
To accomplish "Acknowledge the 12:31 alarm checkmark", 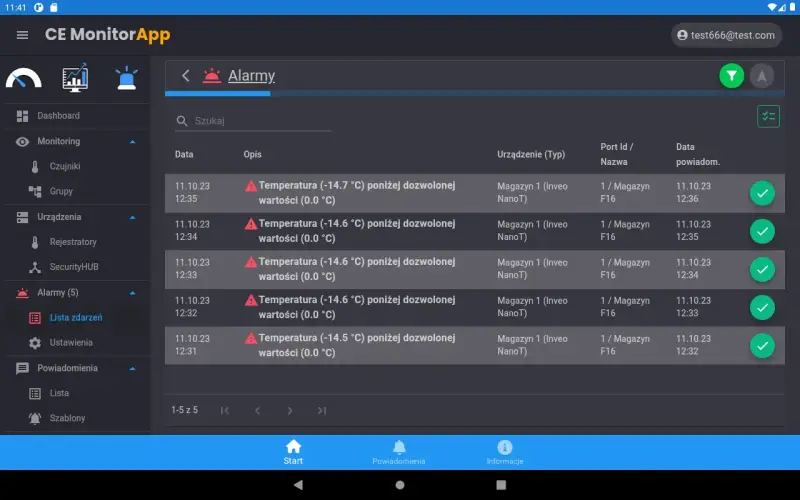I will [762, 346].
